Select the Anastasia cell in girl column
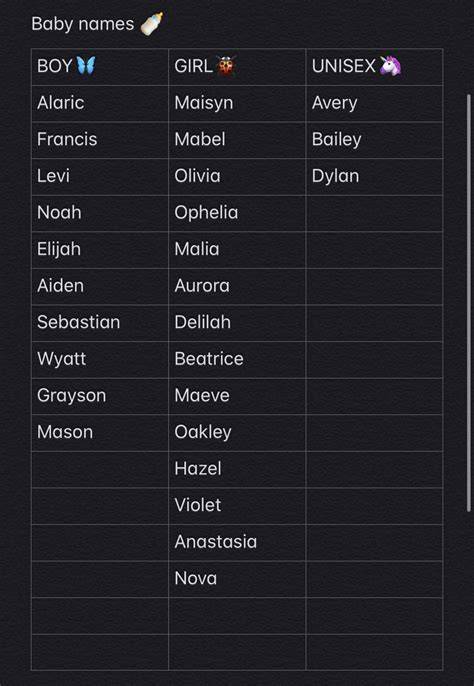This screenshot has width=474, height=686. [237, 542]
